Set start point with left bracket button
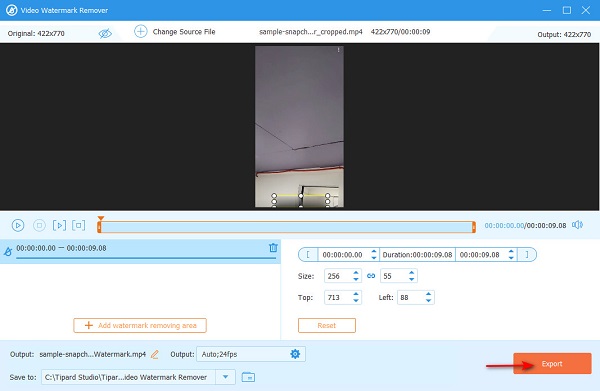 [x=308, y=255]
